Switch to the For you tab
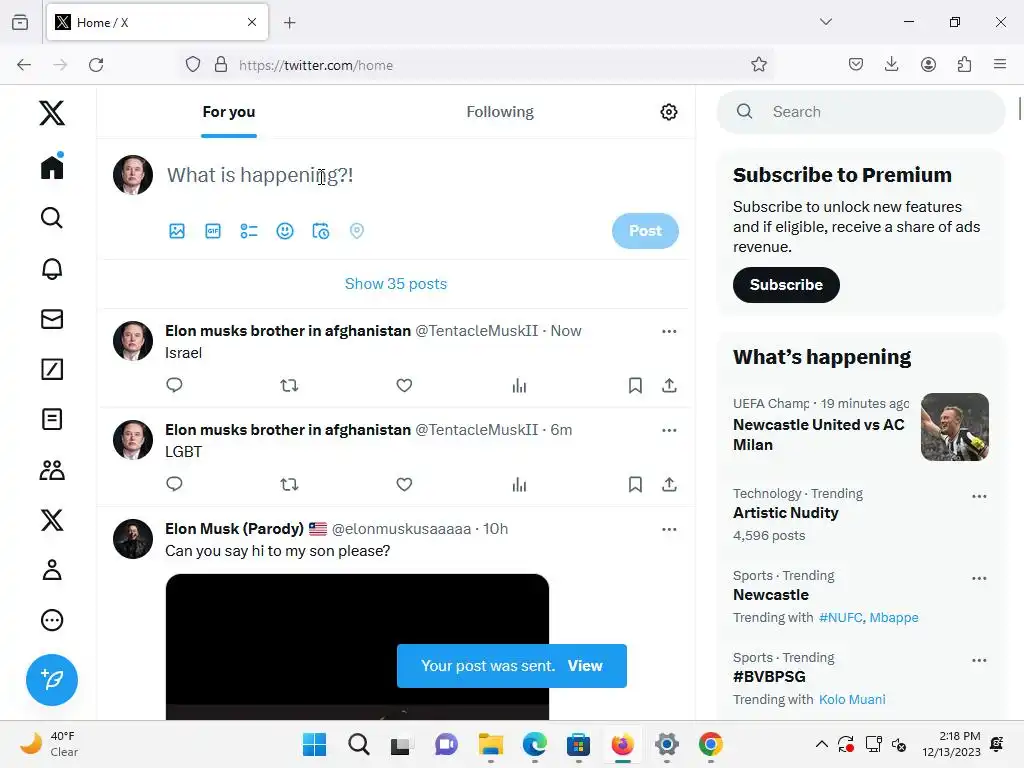The width and height of the screenshot is (1024, 768). click(229, 112)
